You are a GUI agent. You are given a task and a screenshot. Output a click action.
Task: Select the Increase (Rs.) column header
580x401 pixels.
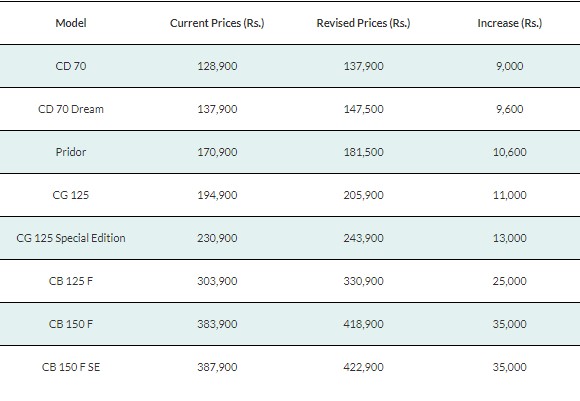click(x=510, y=23)
